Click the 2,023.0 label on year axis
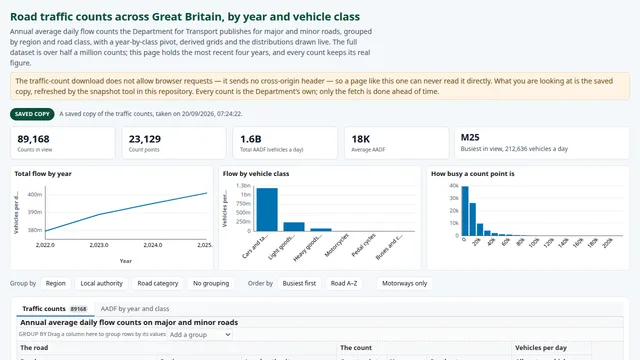Viewport: 640px width, 360px height. [x=99, y=245]
